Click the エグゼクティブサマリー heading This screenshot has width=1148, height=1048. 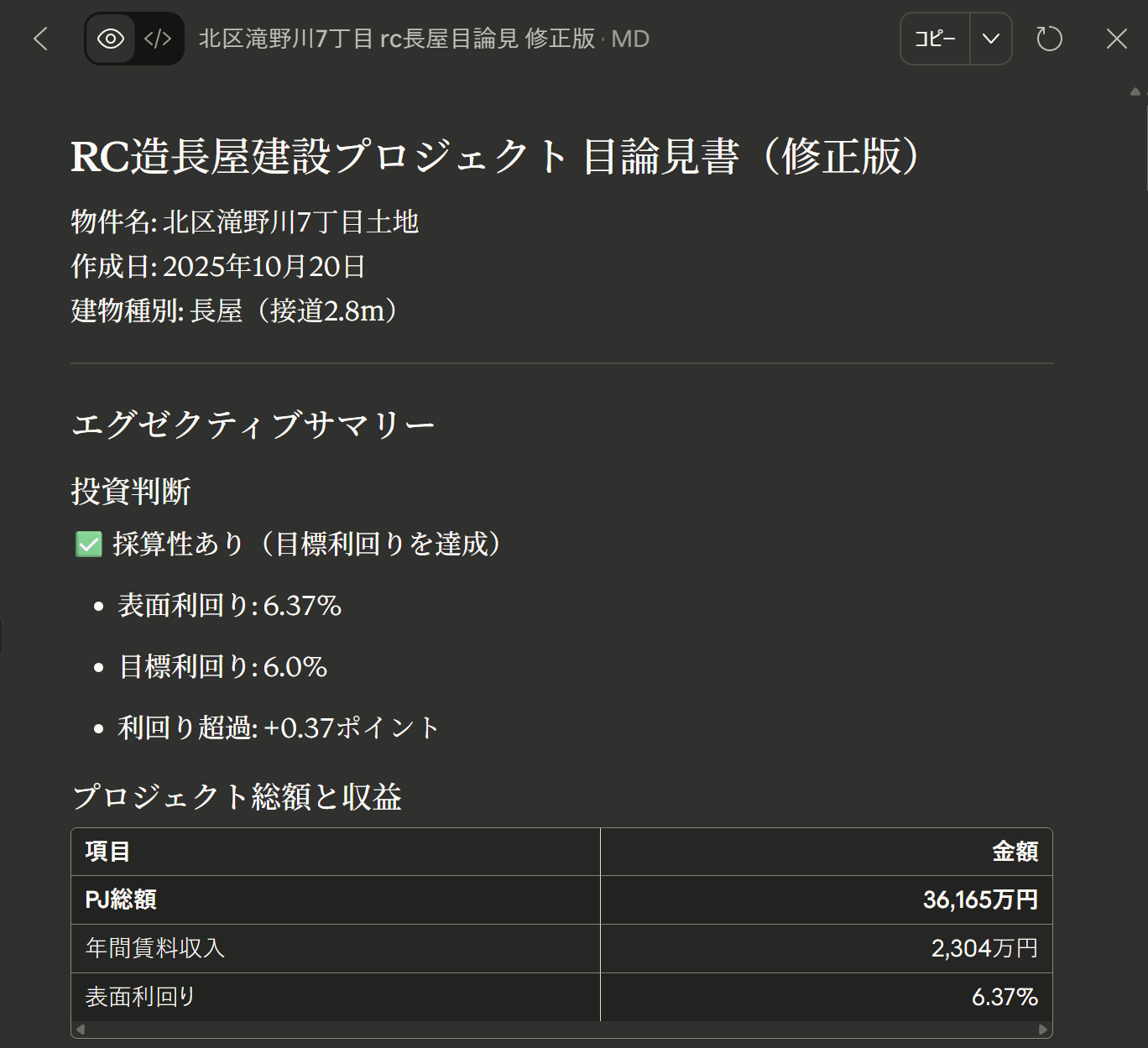(253, 425)
